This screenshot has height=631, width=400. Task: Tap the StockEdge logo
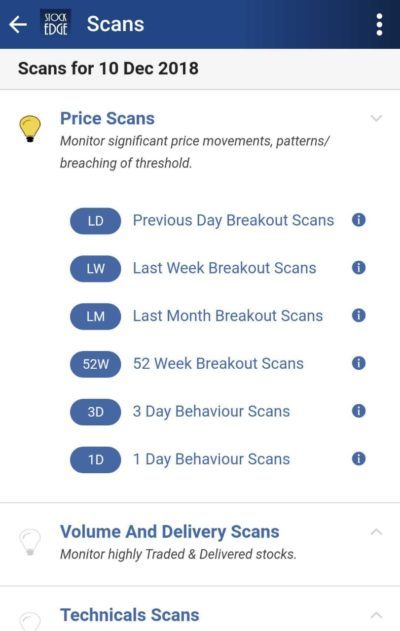point(56,24)
